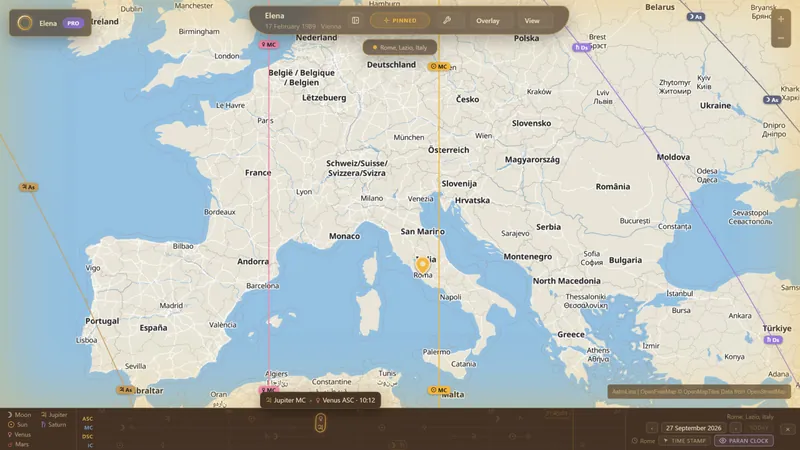Image resolution: width=800 pixels, height=450 pixels.
Task: Toggle the PARAN CLOCK eye button
Action: pos(744,440)
